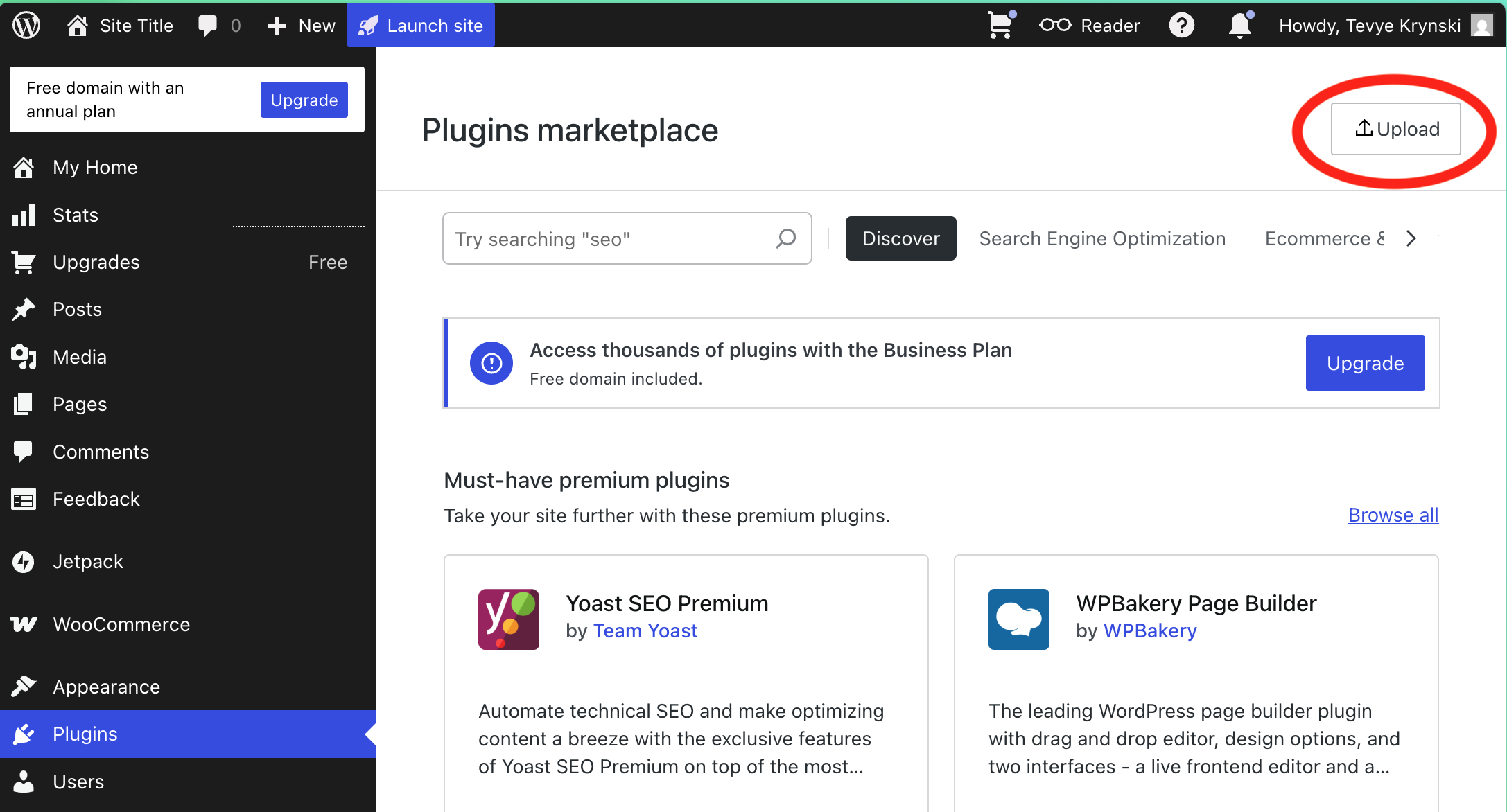Open notifications bell icon
This screenshot has width=1507, height=812.
click(x=1240, y=25)
